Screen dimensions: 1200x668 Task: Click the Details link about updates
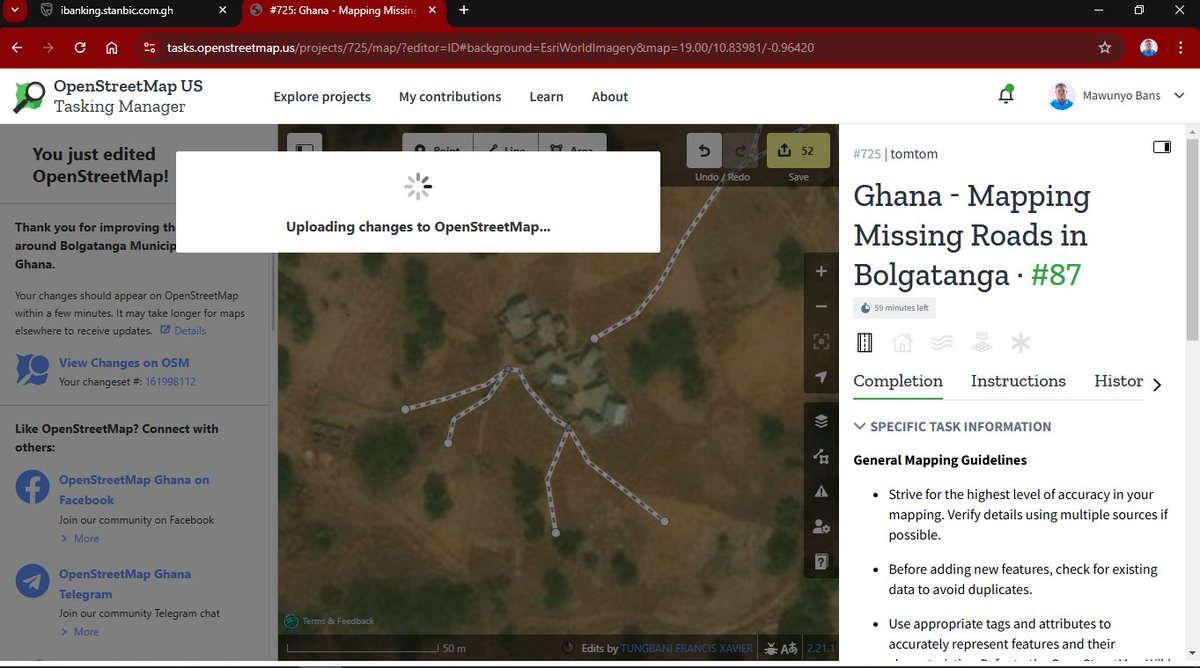coord(183,331)
